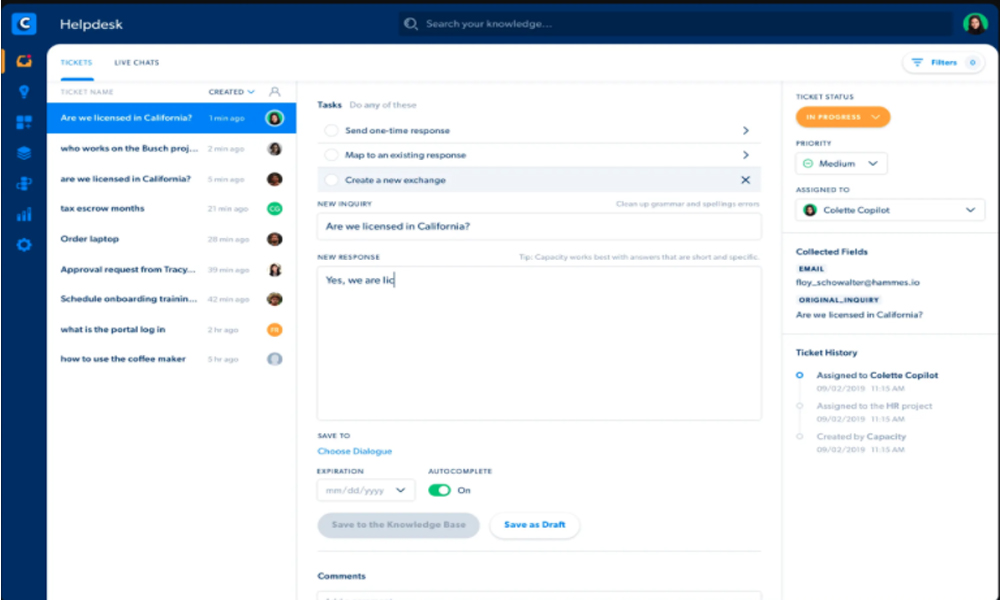Click the assignee person column icon
1000x600 pixels.
(x=275, y=92)
